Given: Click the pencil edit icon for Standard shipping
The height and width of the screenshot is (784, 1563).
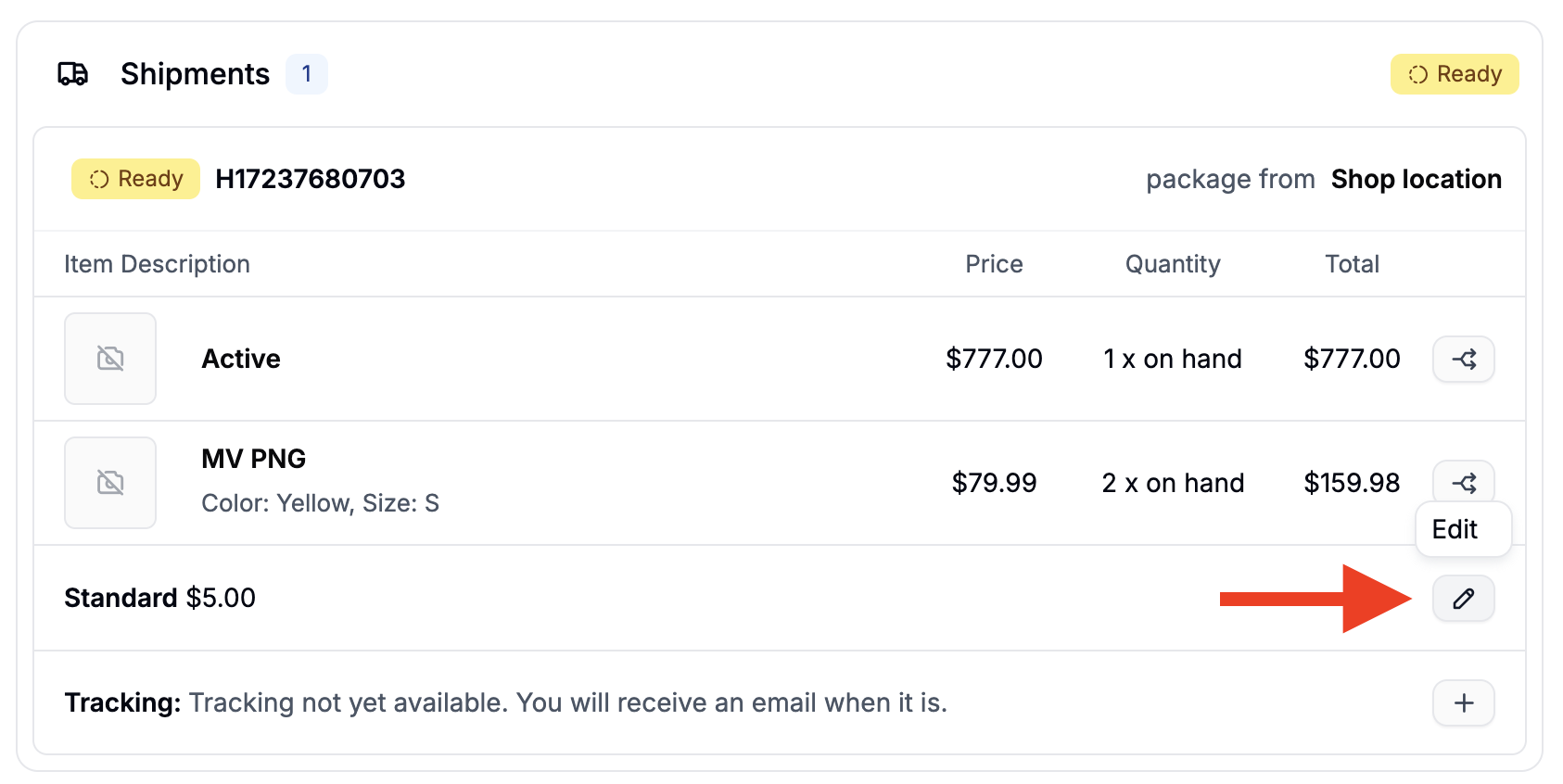Looking at the screenshot, I should 1463,599.
